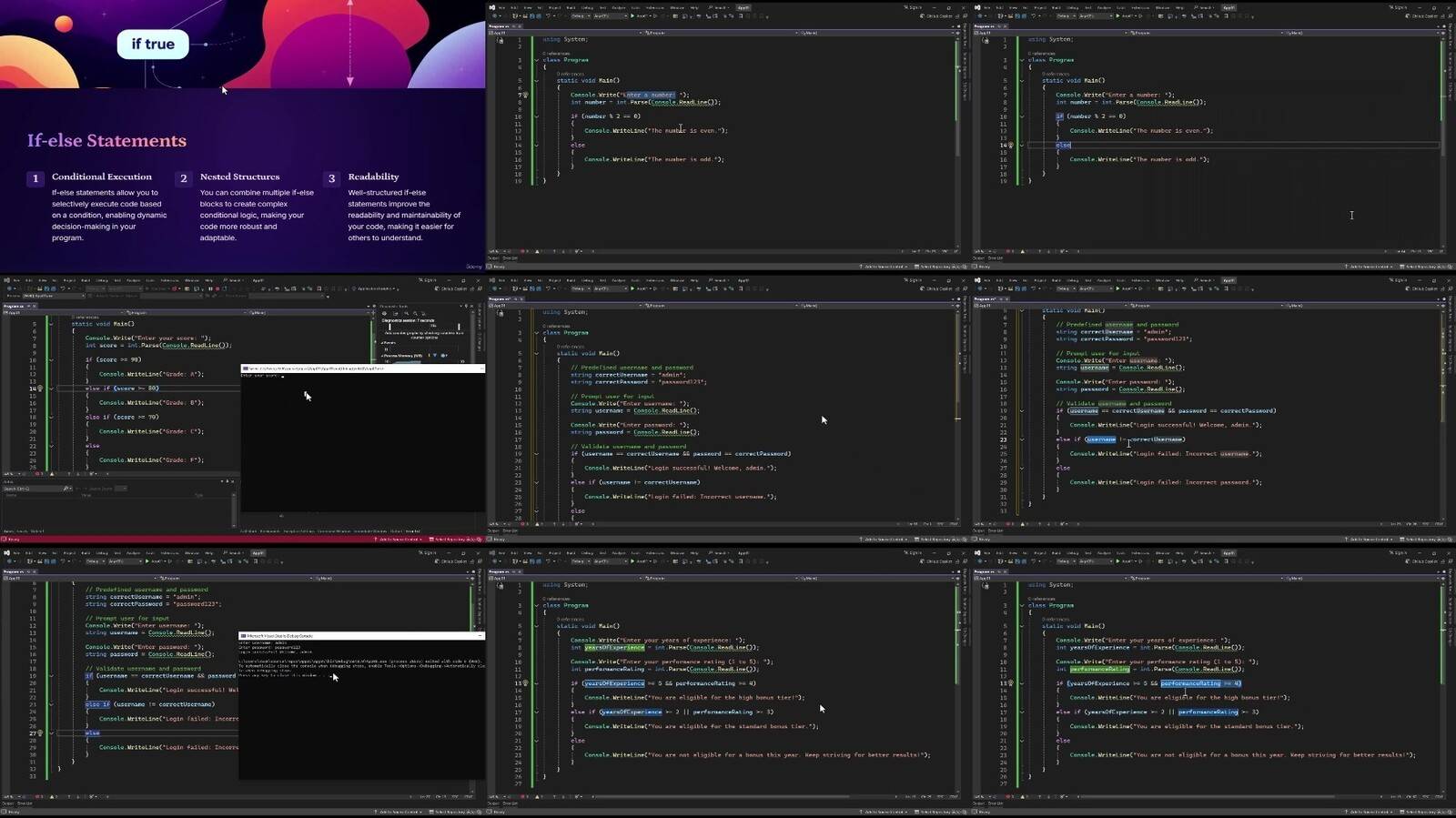Click the Diagnostic session timeline ruler
This screenshot has width=1456, height=818.
coord(423,327)
